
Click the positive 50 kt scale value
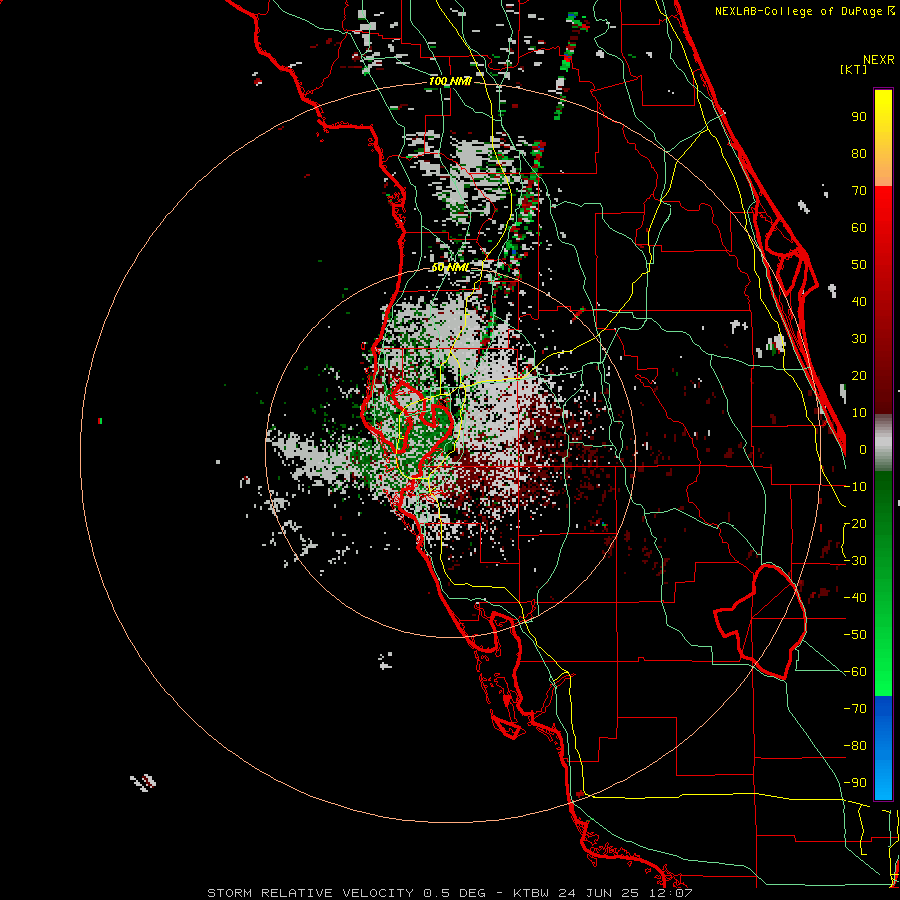pos(859,265)
